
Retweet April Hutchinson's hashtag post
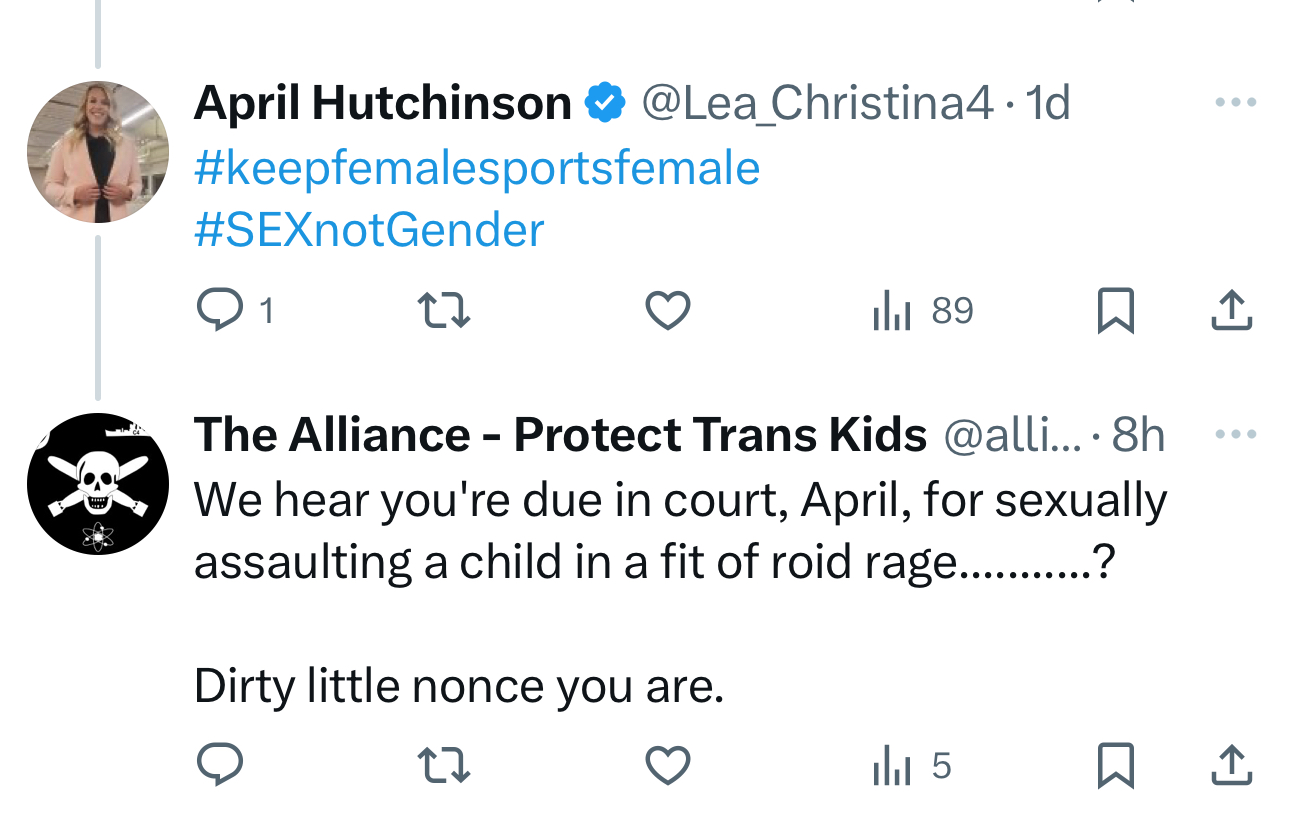tap(443, 311)
